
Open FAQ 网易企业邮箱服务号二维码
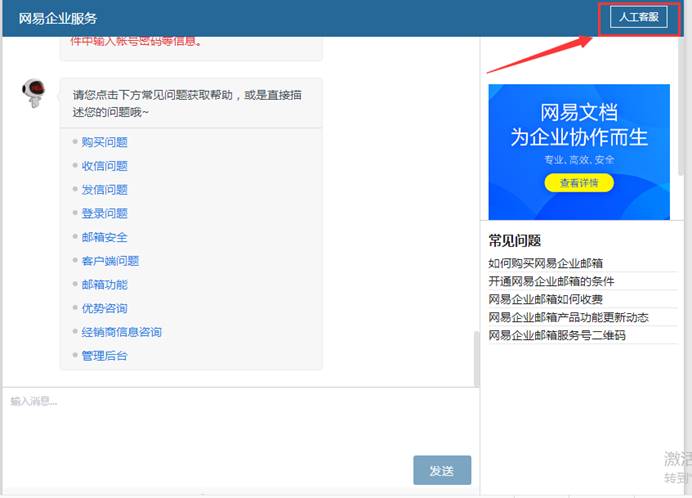coord(557,335)
